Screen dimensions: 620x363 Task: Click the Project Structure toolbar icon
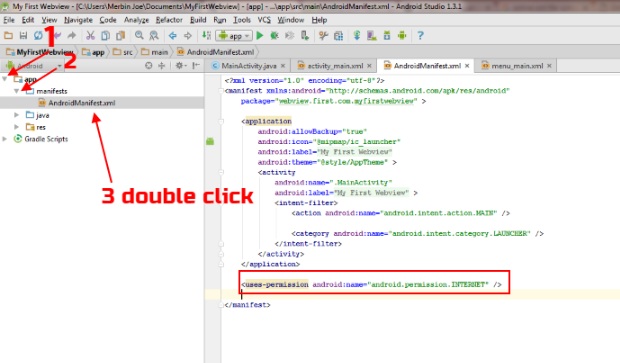[x=338, y=36]
